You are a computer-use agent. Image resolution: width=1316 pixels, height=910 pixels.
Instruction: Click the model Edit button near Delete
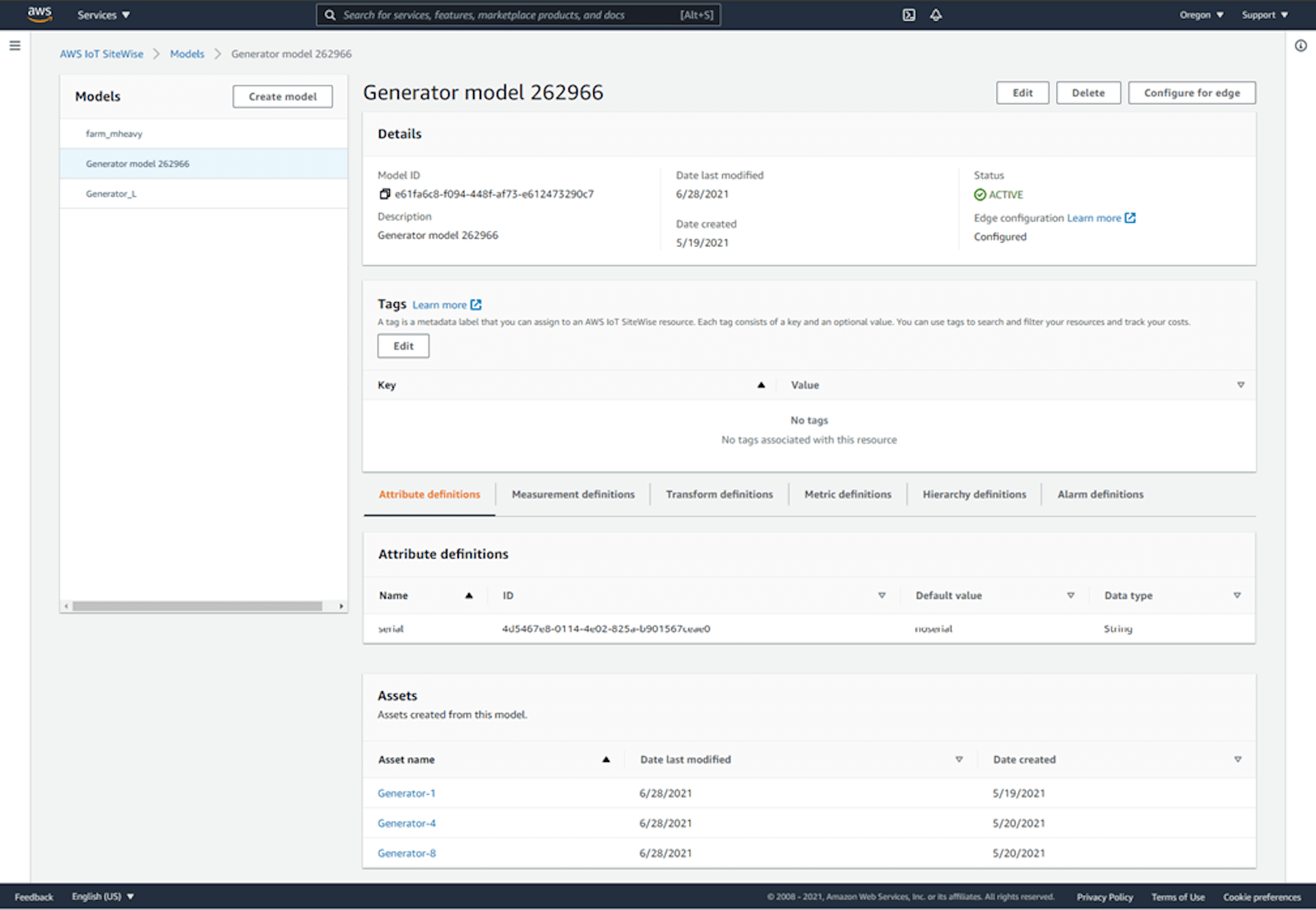[1022, 93]
